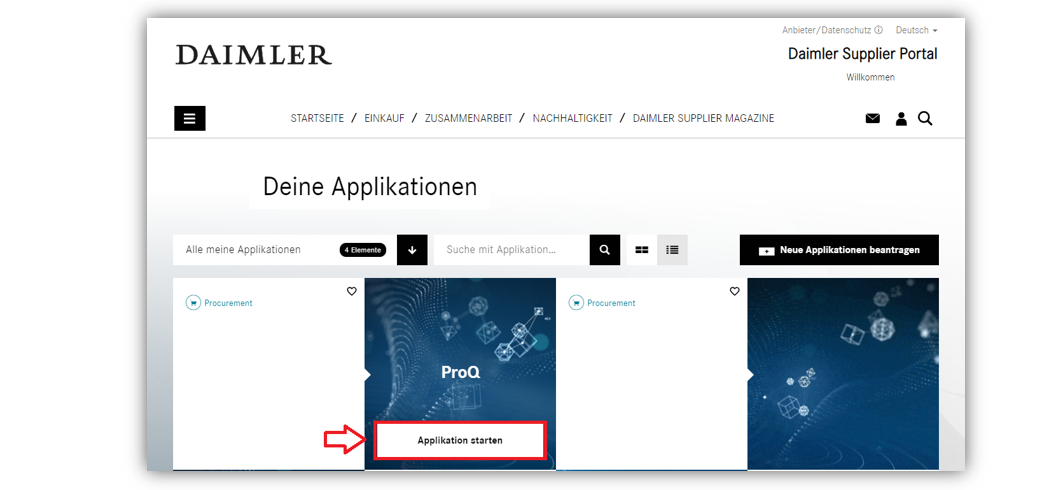Image resolution: width=1059 pixels, height=490 pixels.
Task: Switch to tile grid view
Action: (642, 250)
